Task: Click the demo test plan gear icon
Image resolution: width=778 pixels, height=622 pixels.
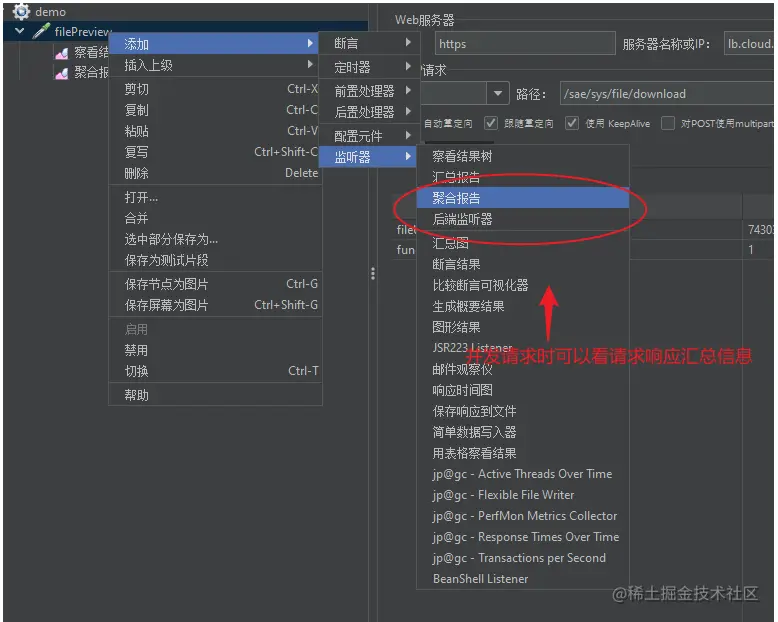Action: click(x=21, y=11)
